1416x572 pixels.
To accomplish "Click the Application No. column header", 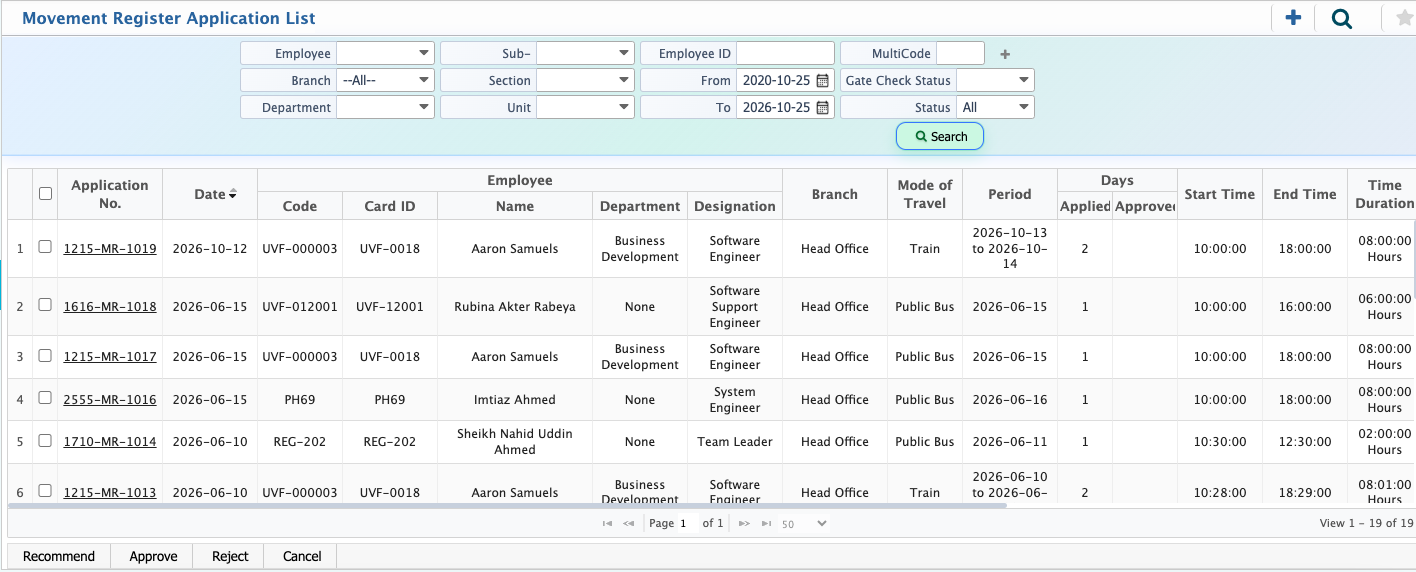I will (110, 194).
